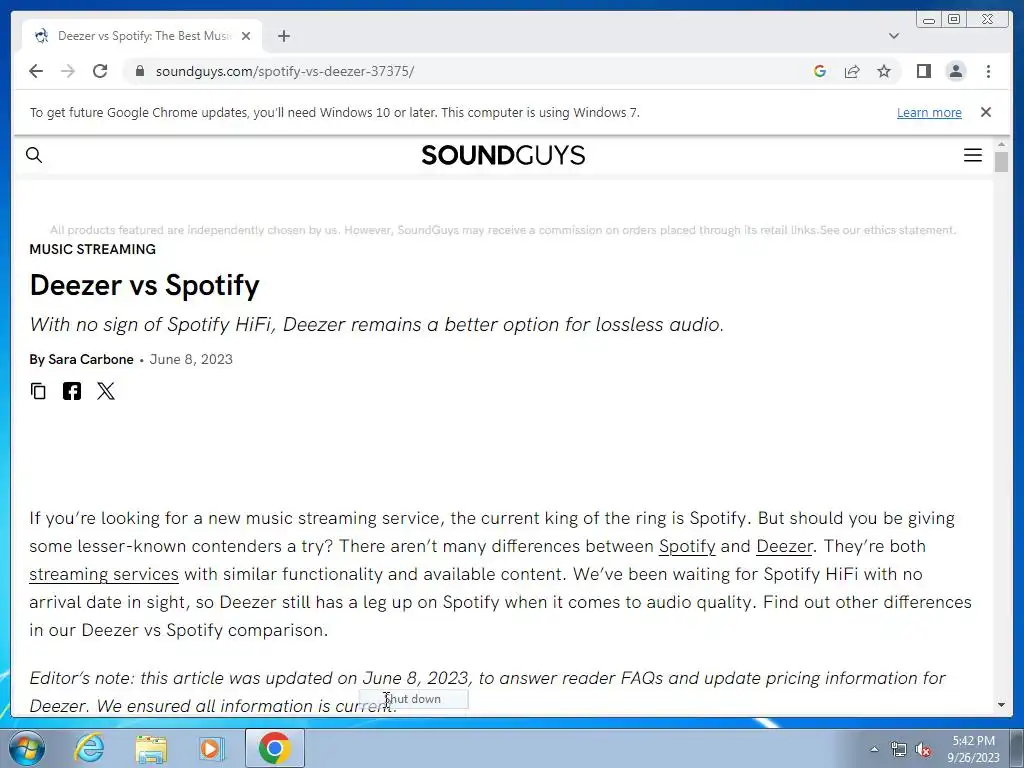Open SoundGuys site search
This screenshot has width=1024, height=768.
tap(34, 155)
